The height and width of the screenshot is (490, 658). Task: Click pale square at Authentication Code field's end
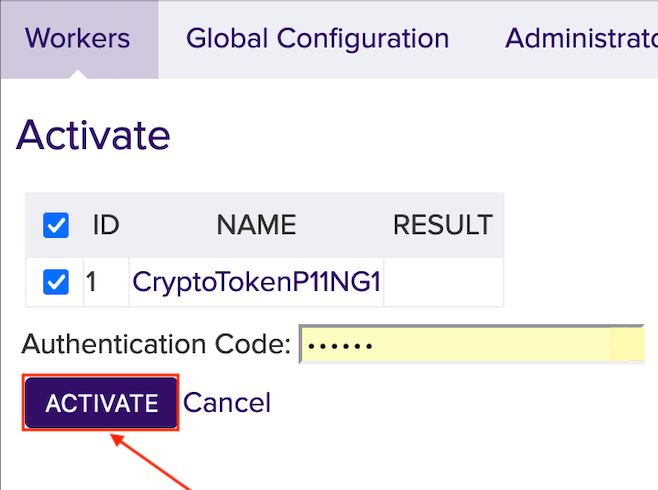(626, 346)
